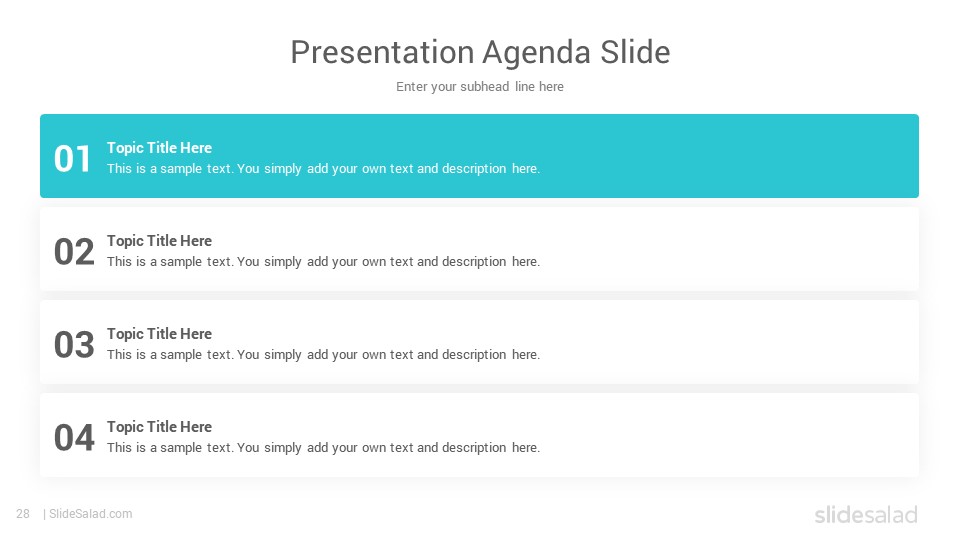Click the number 04 label
The height and width of the screenshot is (540, 960).
pos(74,438)
